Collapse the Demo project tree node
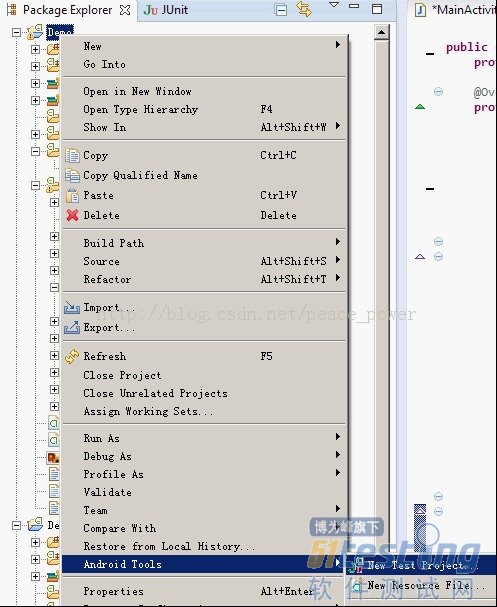Screen dimensions: 497x607 coord(16,32)
